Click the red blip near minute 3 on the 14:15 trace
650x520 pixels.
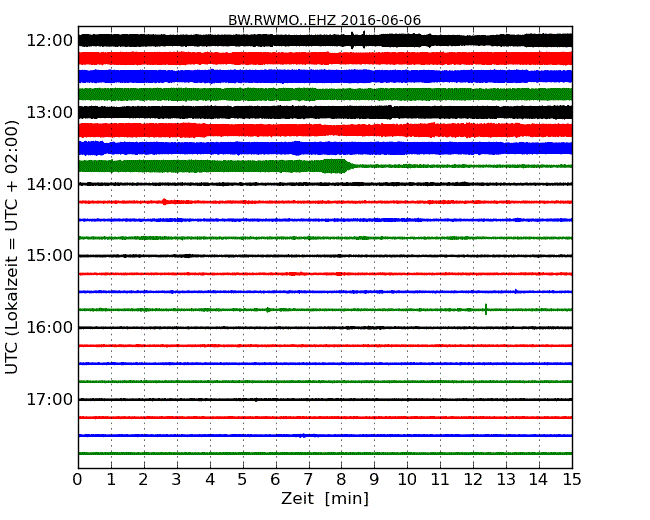pyautogui.click(x=165, y=202)
